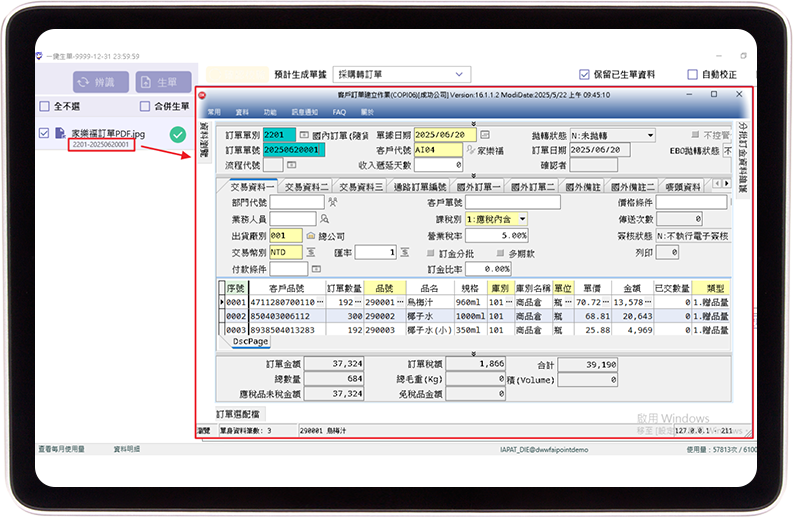793x517 pixels.
Task: Click the lookup icon beside 訂單單別 2201
Action: tap(304, 135)
